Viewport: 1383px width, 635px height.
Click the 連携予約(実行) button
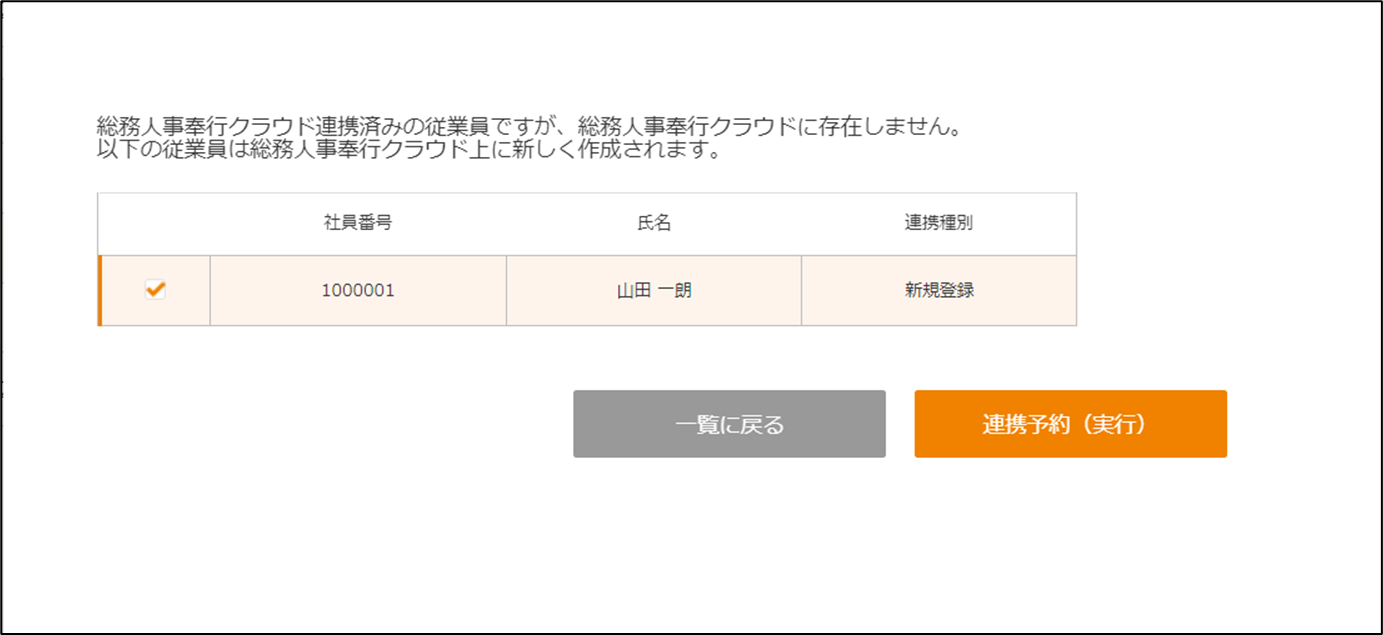click(x=1070, y=424)
